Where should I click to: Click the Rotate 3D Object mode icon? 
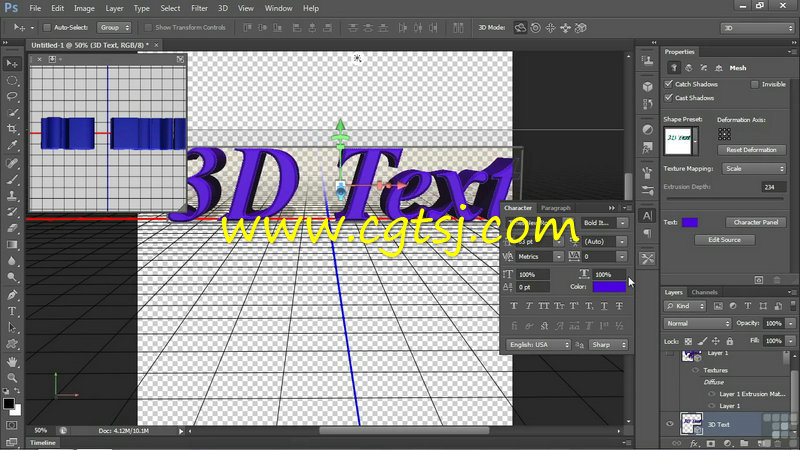point(520,28)
